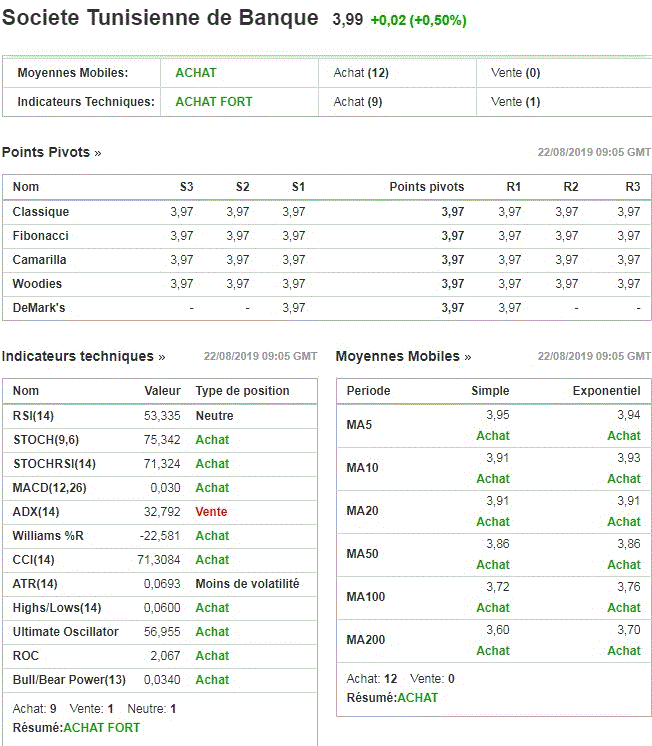Select the DeMark's pivot row
This screenshot has height=746, width=652.
pos(327,308)
